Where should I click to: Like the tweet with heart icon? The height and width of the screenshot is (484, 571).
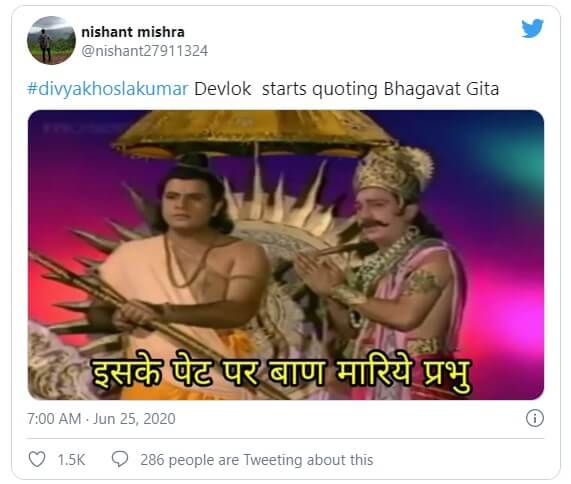pyautogui.click(x=37, y=459)
